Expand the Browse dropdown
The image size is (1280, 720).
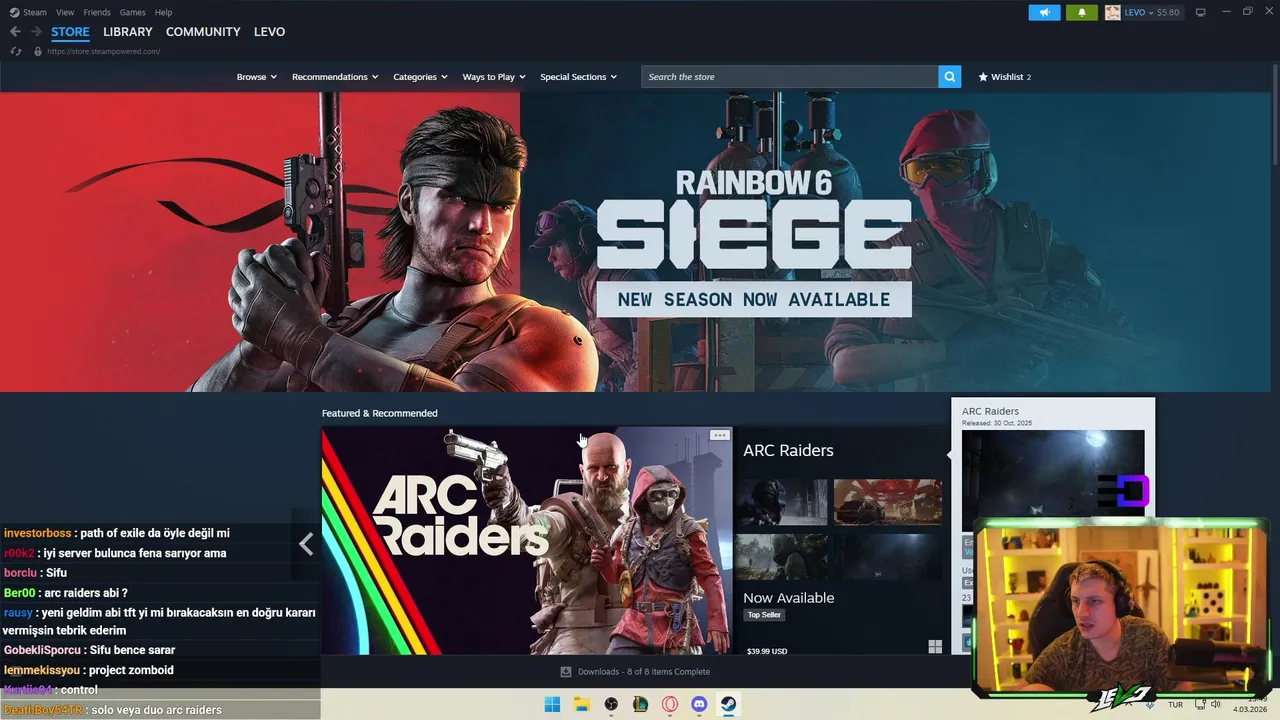256,77
